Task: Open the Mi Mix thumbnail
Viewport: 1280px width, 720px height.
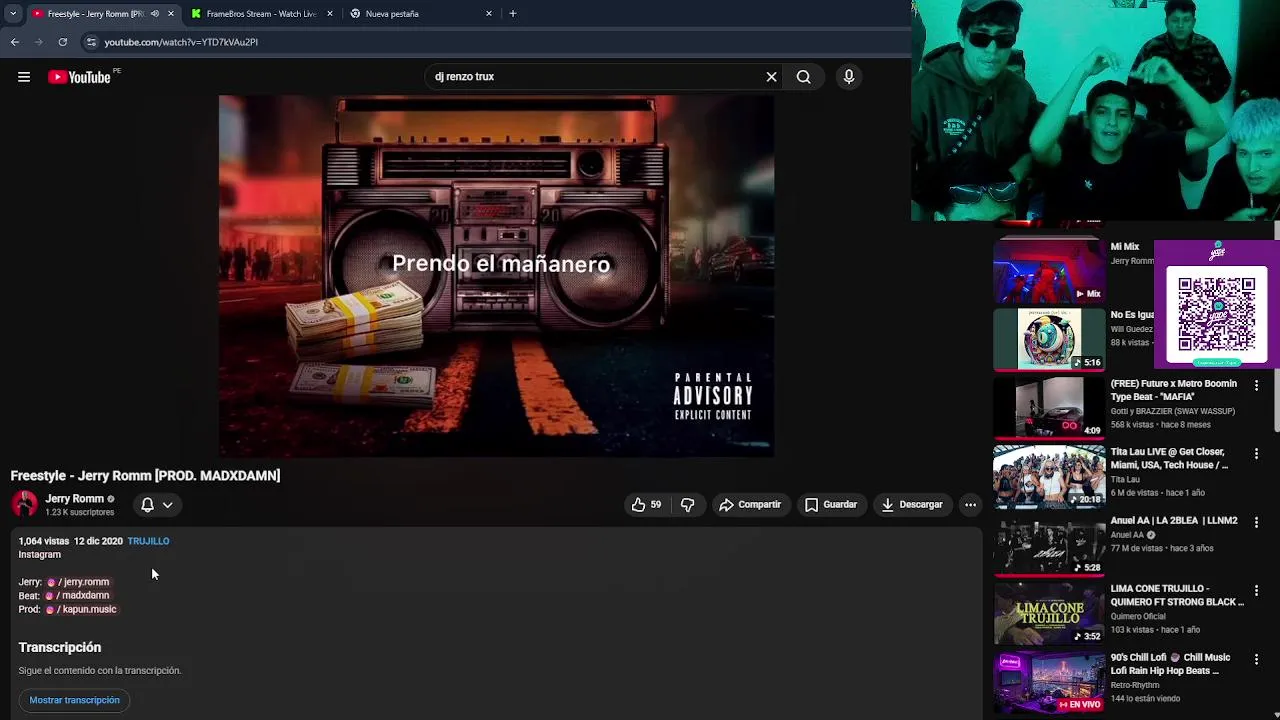Action: (x=1049, y=271)
